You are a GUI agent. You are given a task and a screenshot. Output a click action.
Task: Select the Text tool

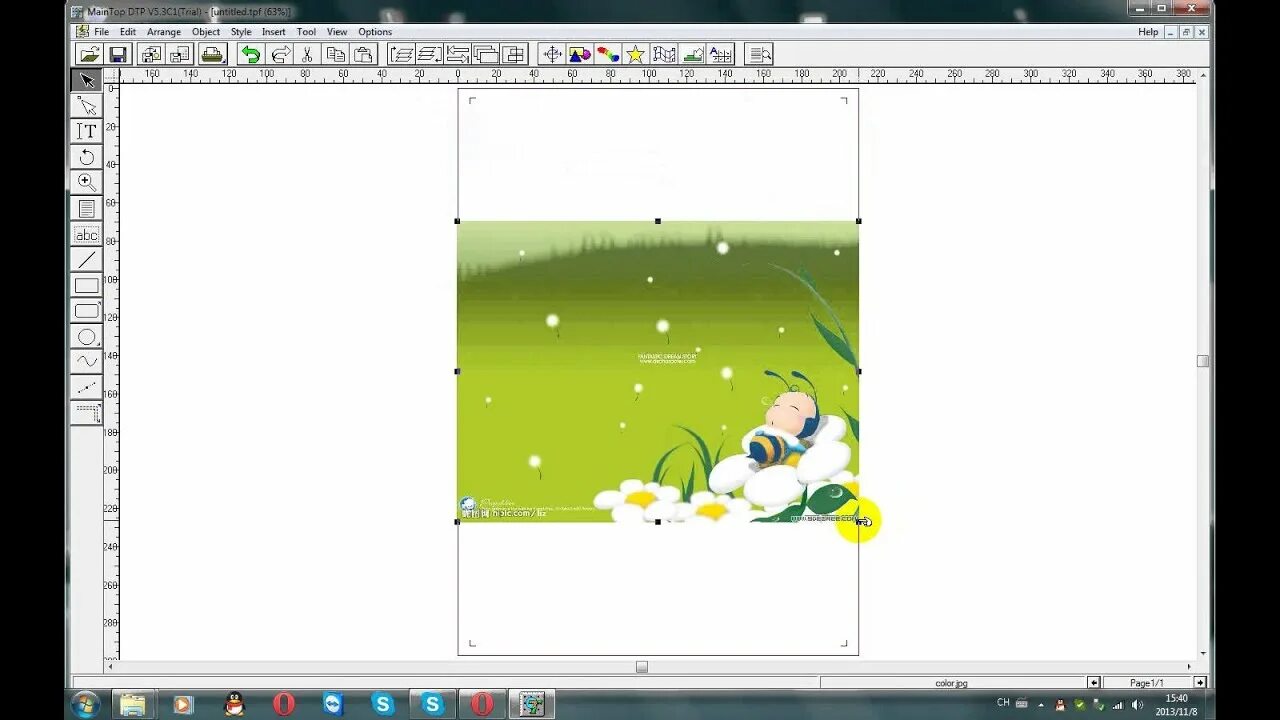pos(87,131)
